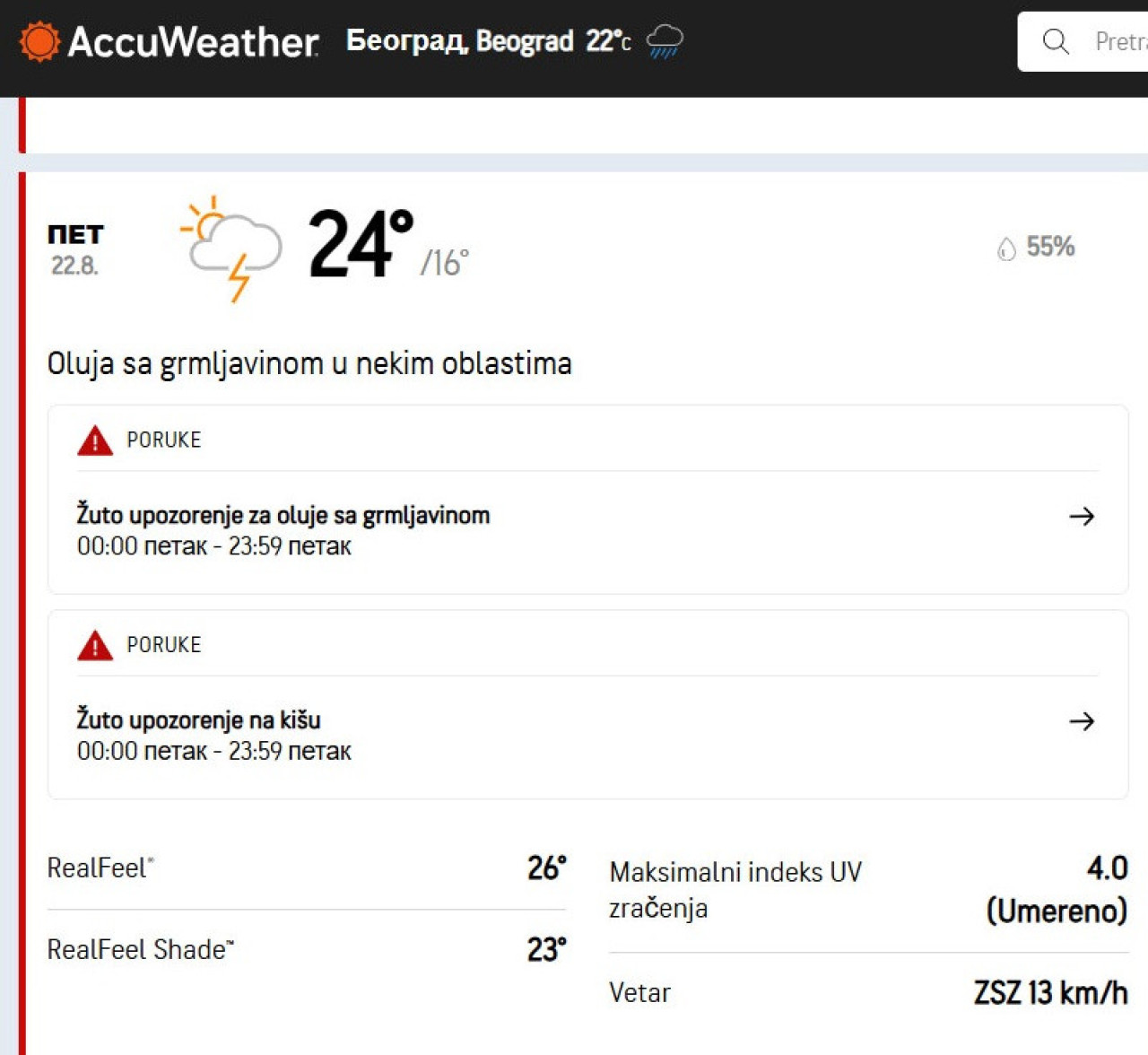1148x1055 pixels.
Task: Focus the search input field
Action: pos(1117,41)
